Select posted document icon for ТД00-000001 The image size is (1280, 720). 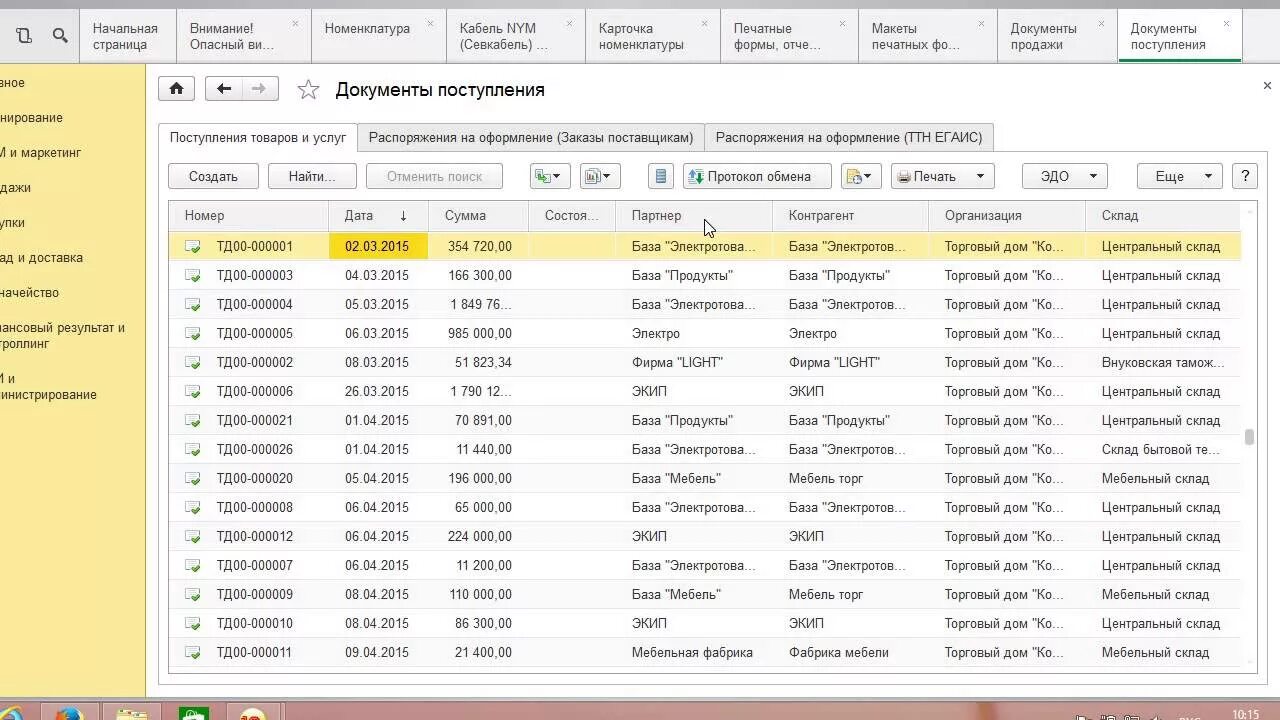click(193, 246)
